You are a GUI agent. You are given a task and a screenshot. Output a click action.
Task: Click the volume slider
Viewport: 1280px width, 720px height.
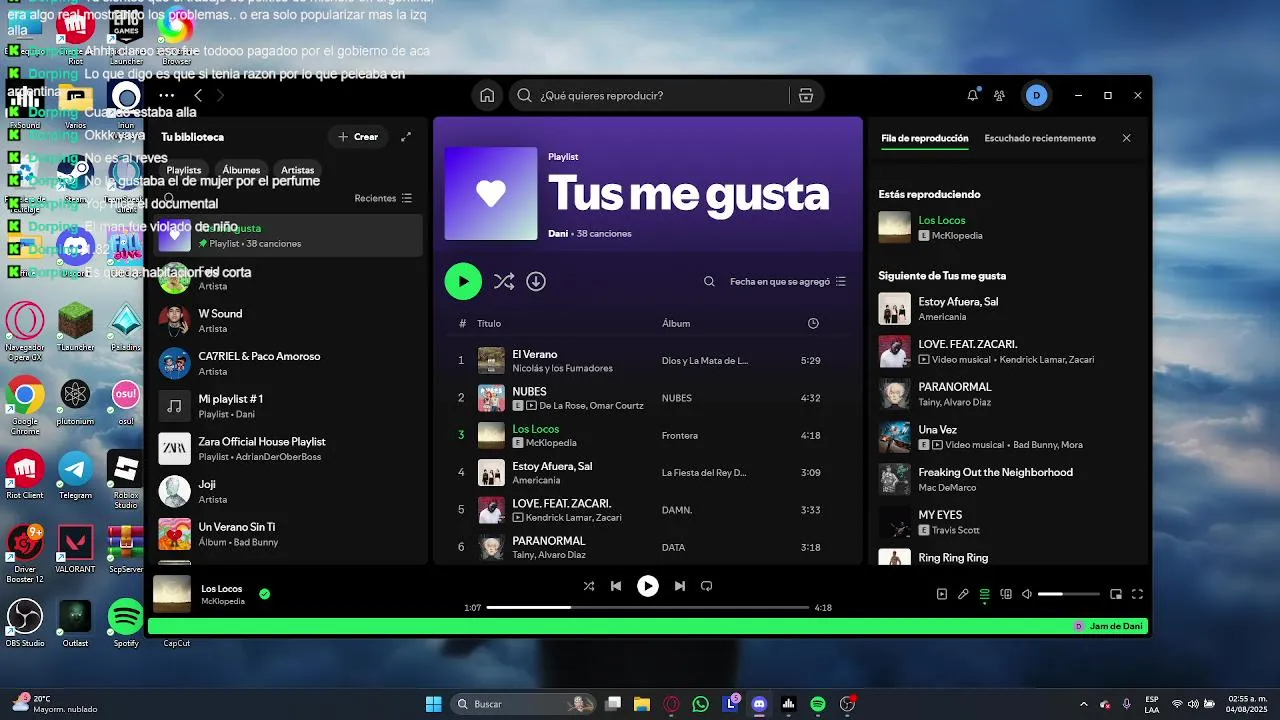(1068, 594)
